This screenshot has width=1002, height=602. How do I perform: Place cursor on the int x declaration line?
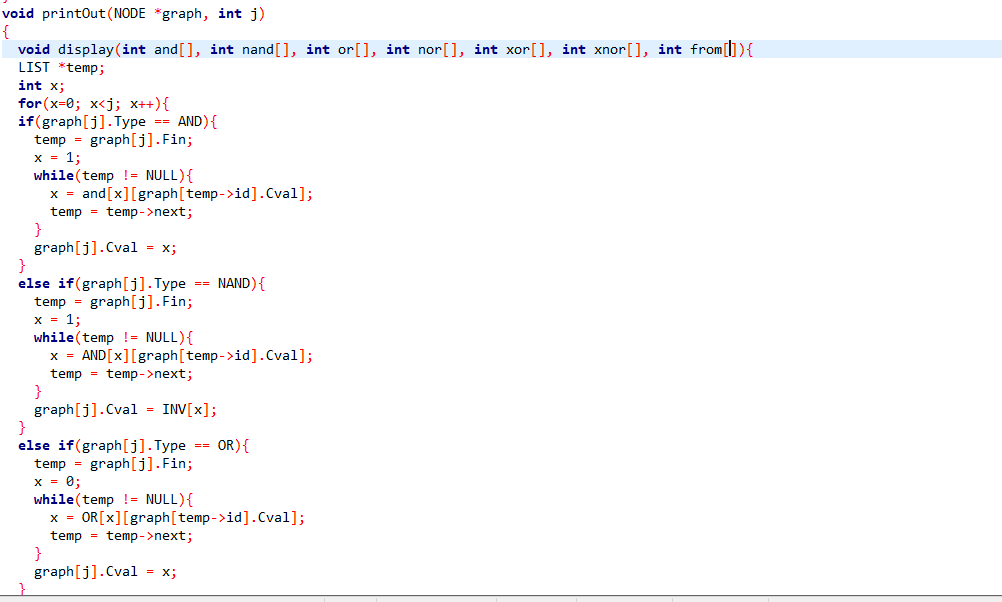coord(33,85)
